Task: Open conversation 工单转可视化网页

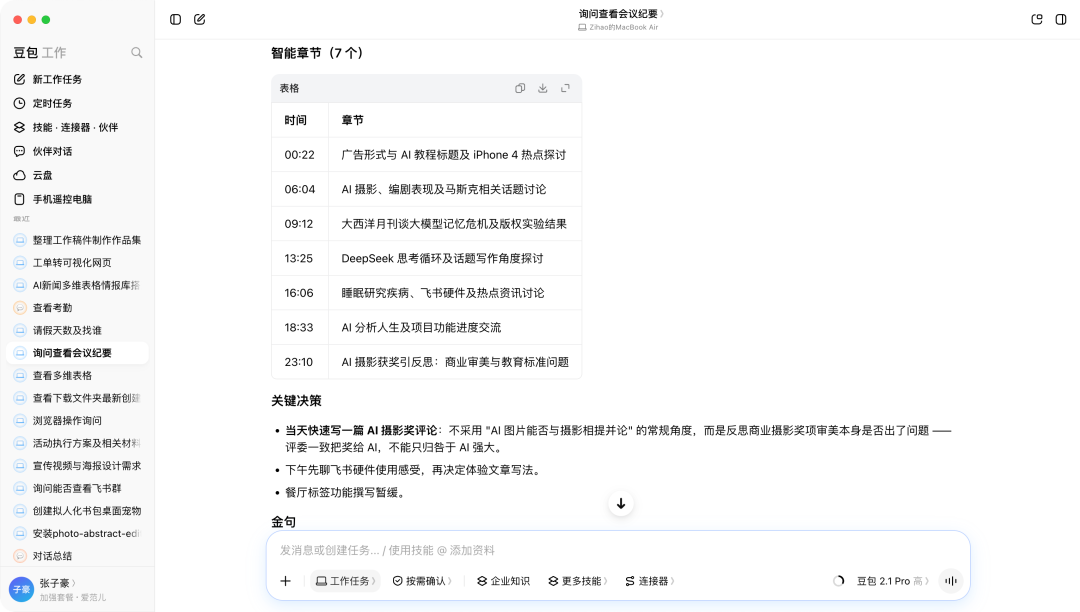Action: pos(77,263)
